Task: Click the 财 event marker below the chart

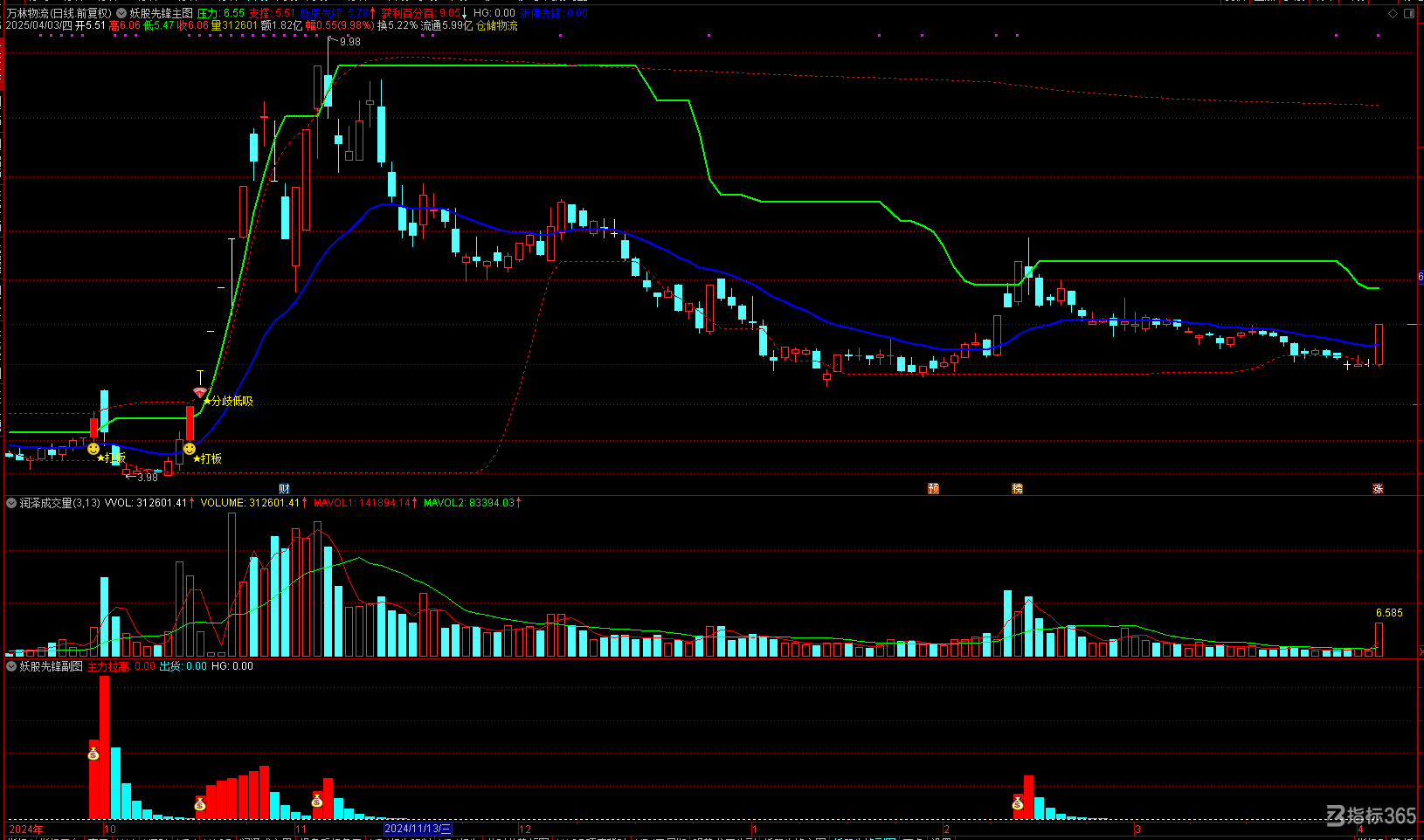Action: pos(284,489)
